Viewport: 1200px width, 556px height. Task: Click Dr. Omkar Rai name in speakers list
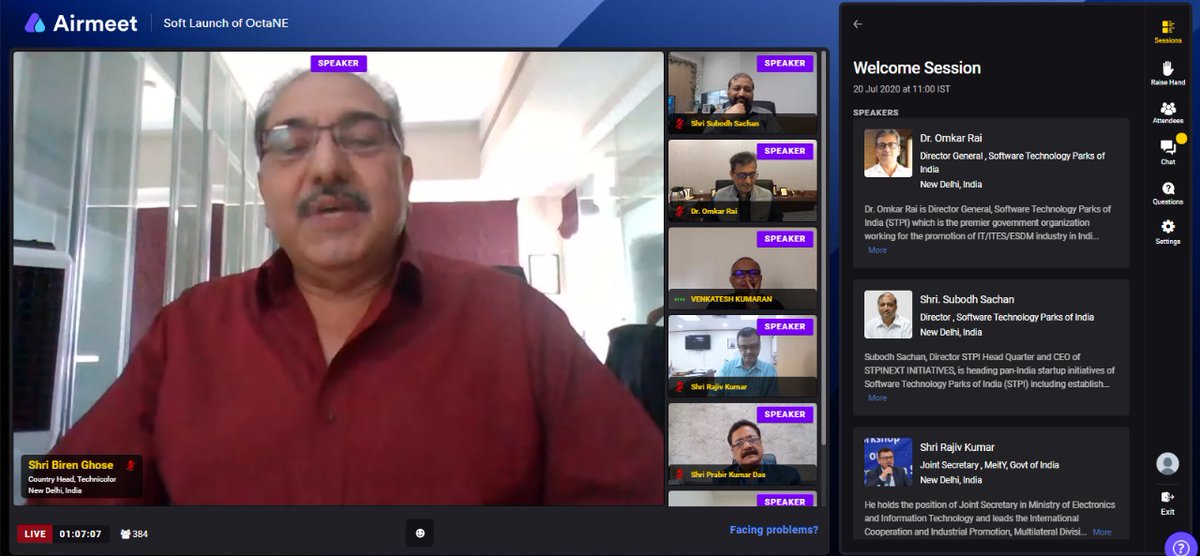point(949,138)
